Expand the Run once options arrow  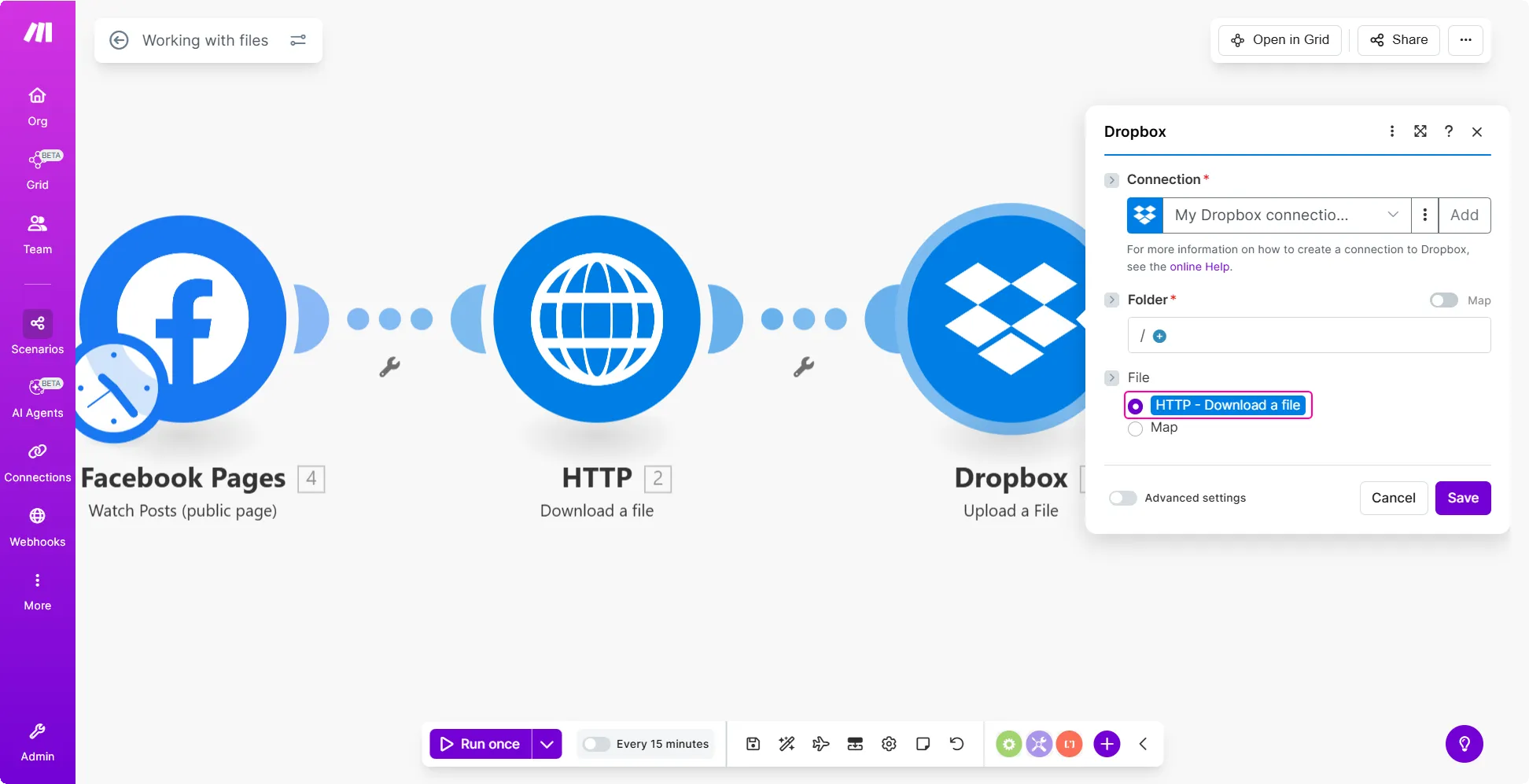[547, 744]
